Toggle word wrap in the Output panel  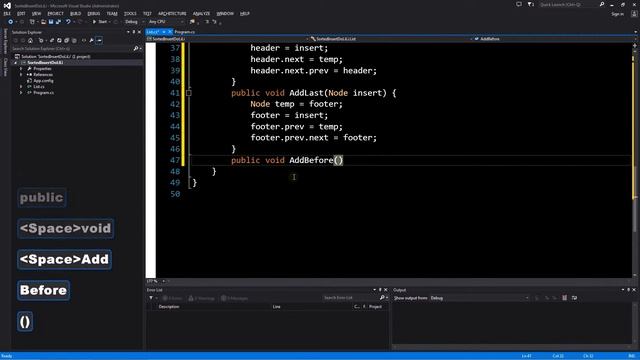click(574, 298)
